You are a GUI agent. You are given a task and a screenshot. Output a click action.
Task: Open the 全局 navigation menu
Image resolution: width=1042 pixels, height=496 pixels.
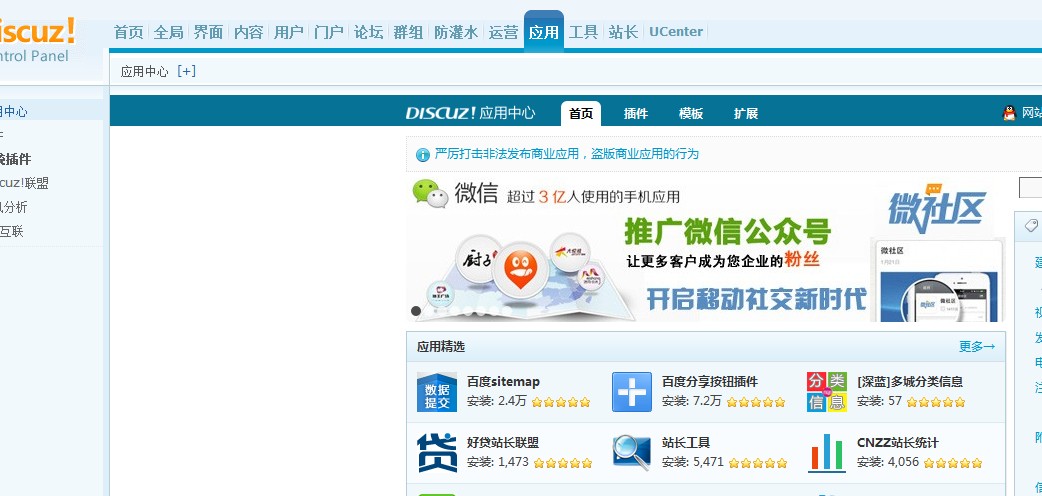coord(168,32)
